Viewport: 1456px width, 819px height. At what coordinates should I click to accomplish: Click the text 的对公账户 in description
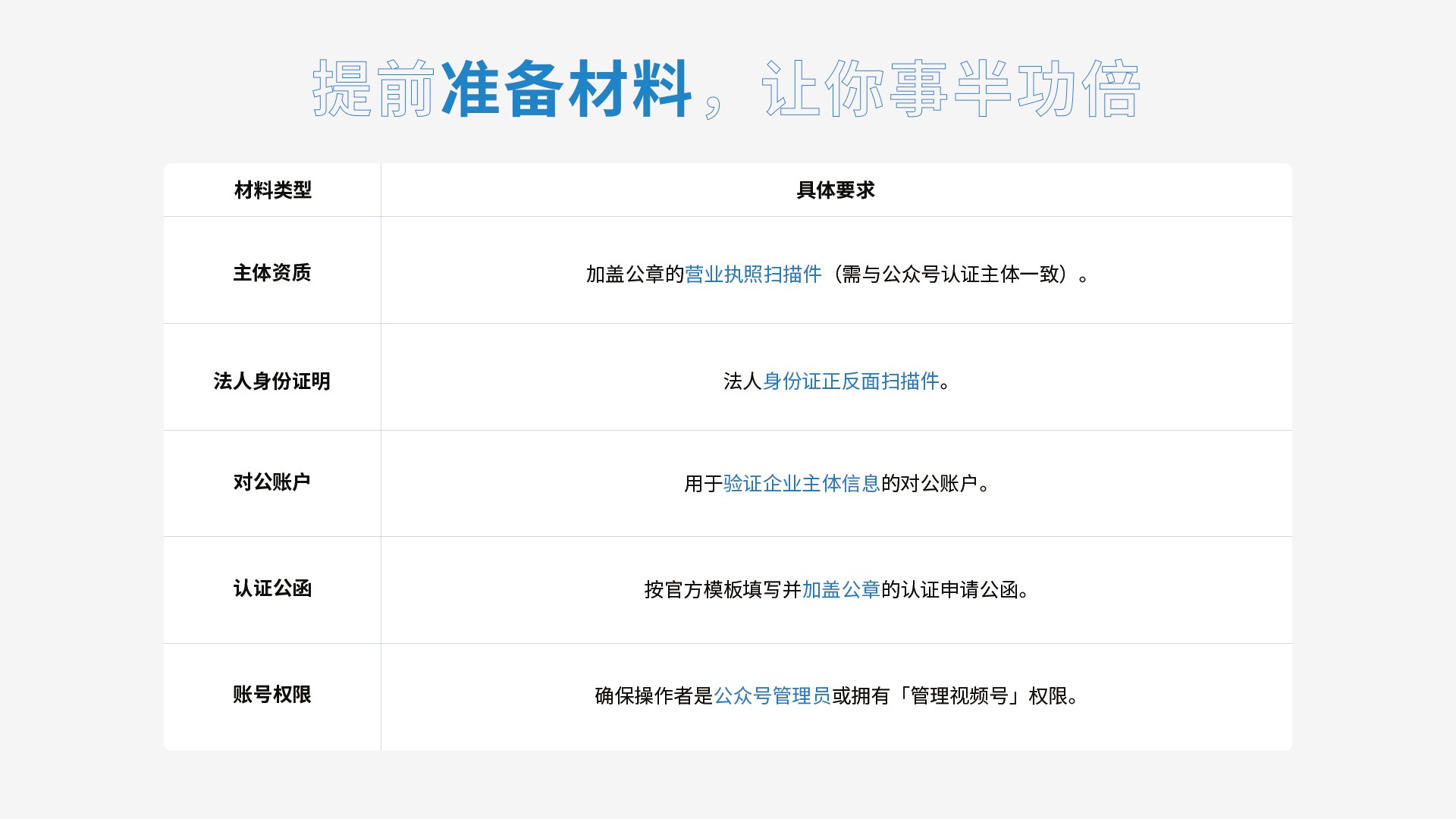[930, 484]
